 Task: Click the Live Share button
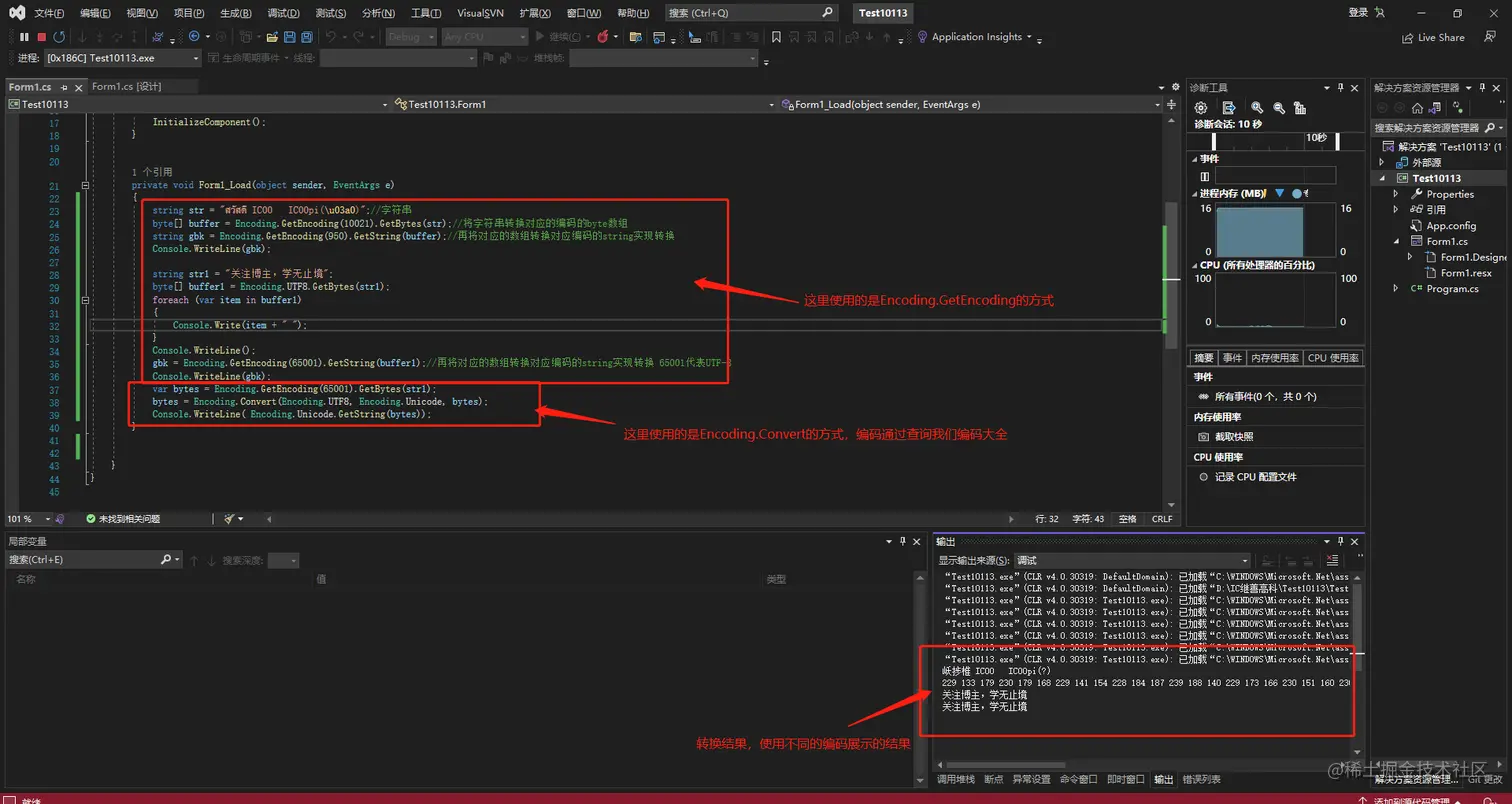pyautogui.click(x=1432, y=38)
